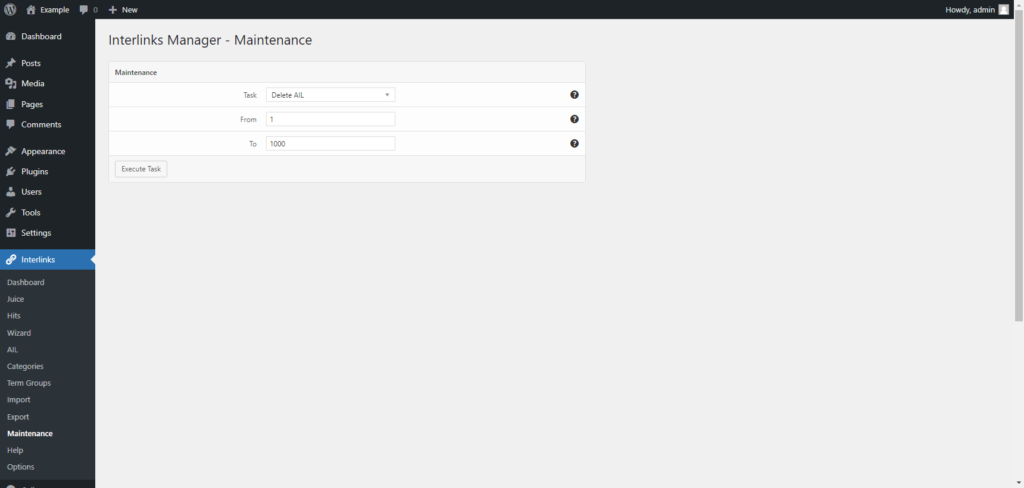Open the Juice submenu page

[x=16, y=299]
